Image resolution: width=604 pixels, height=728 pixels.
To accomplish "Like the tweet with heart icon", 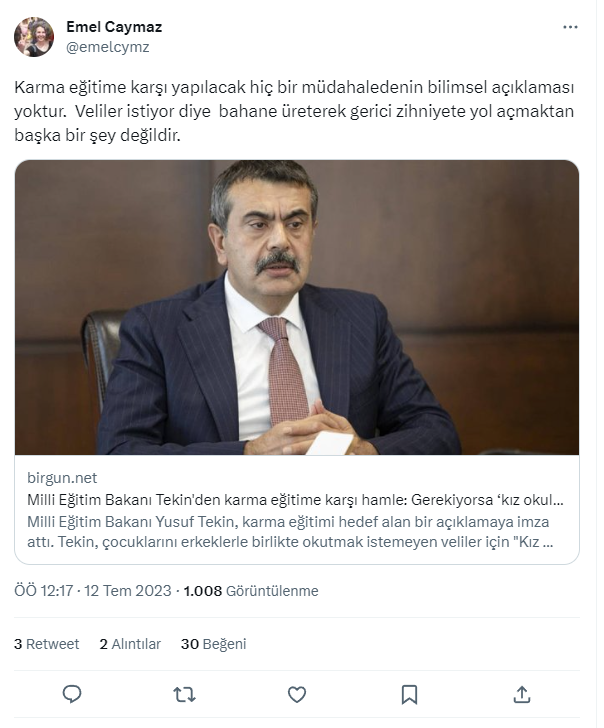I will 297,695.
